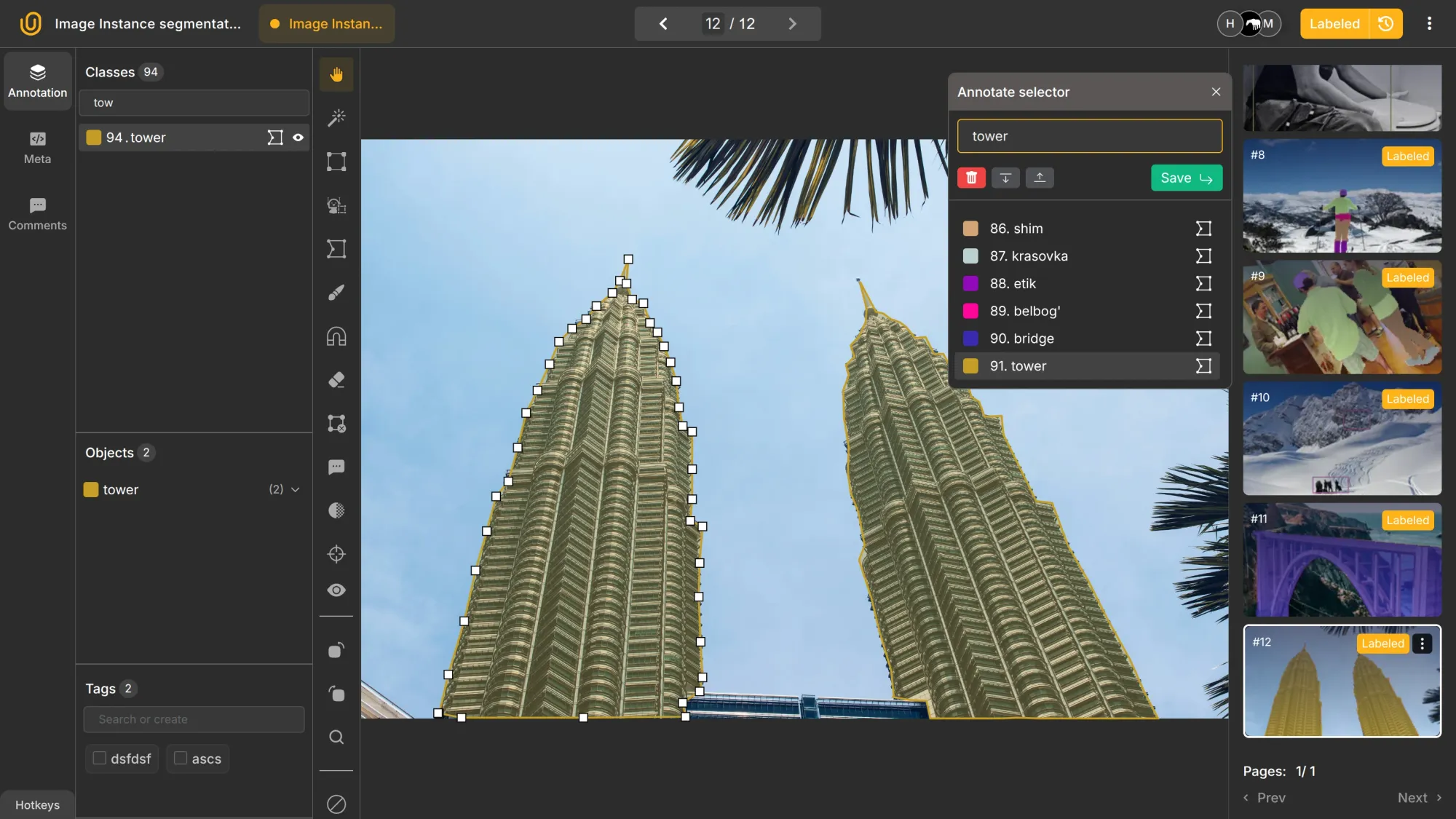
Task: Open image thumbnail #10
Action: (1341, 440)
